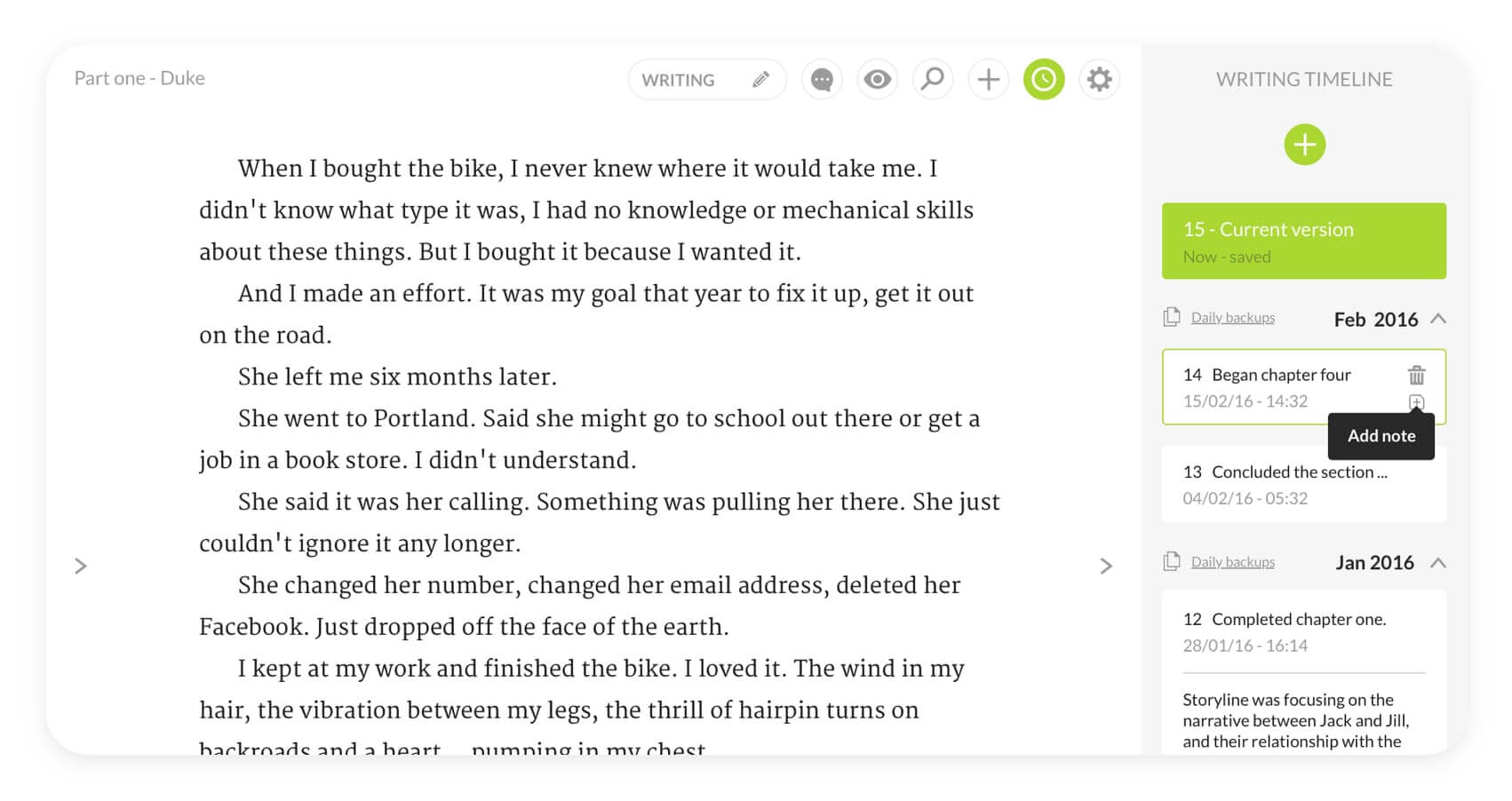Open settings with the gear icon
Screen dimensions: 1512x801
pyautogui.click(x=1099, y=80)
